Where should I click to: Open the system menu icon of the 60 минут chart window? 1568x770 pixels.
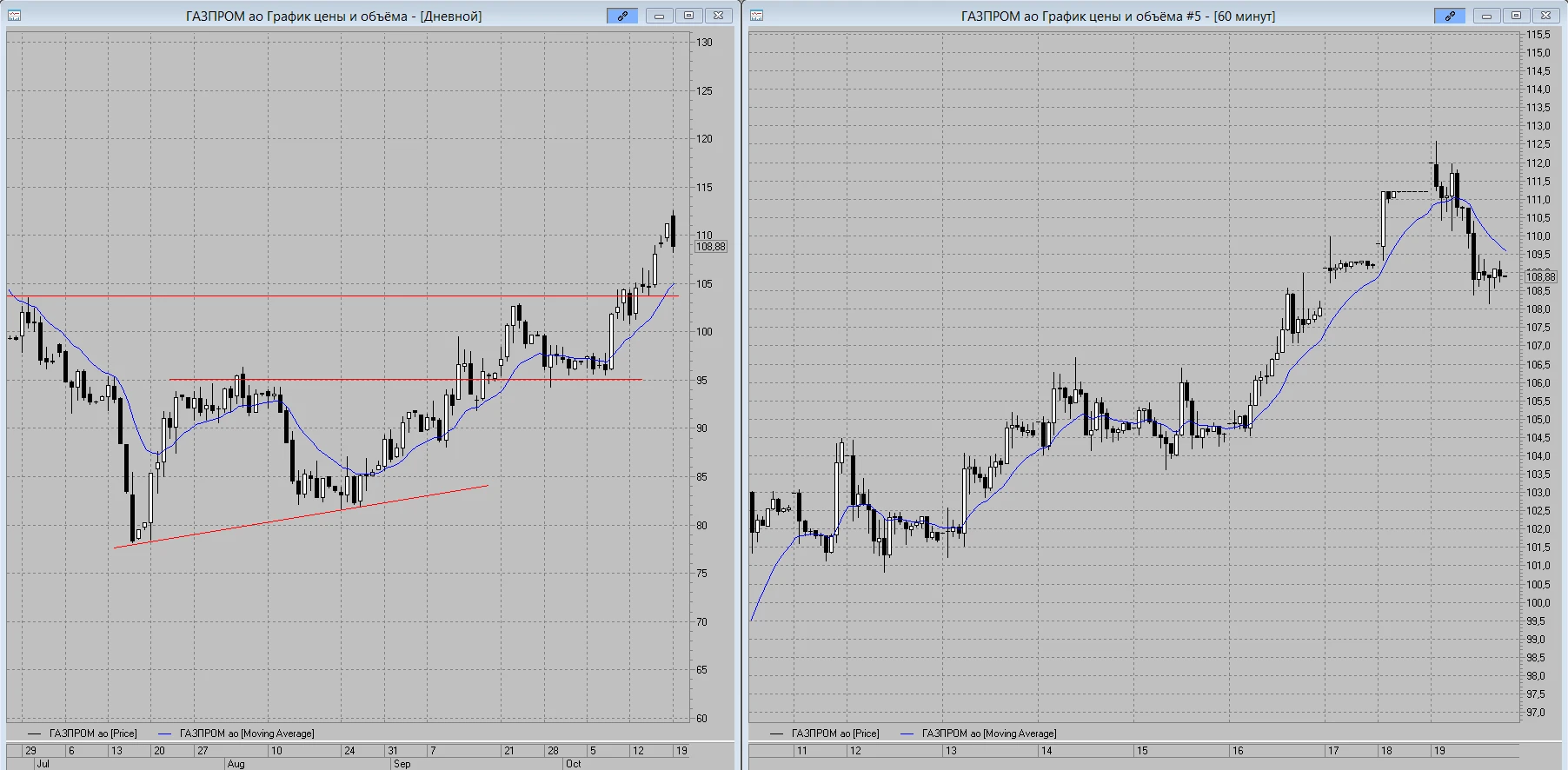click(756, 16)
